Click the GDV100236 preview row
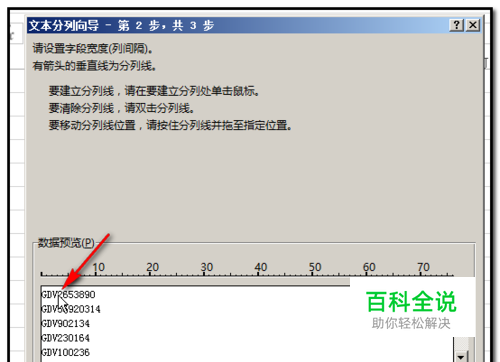This screenshot has width=500, height=362. tap(65, 352)
